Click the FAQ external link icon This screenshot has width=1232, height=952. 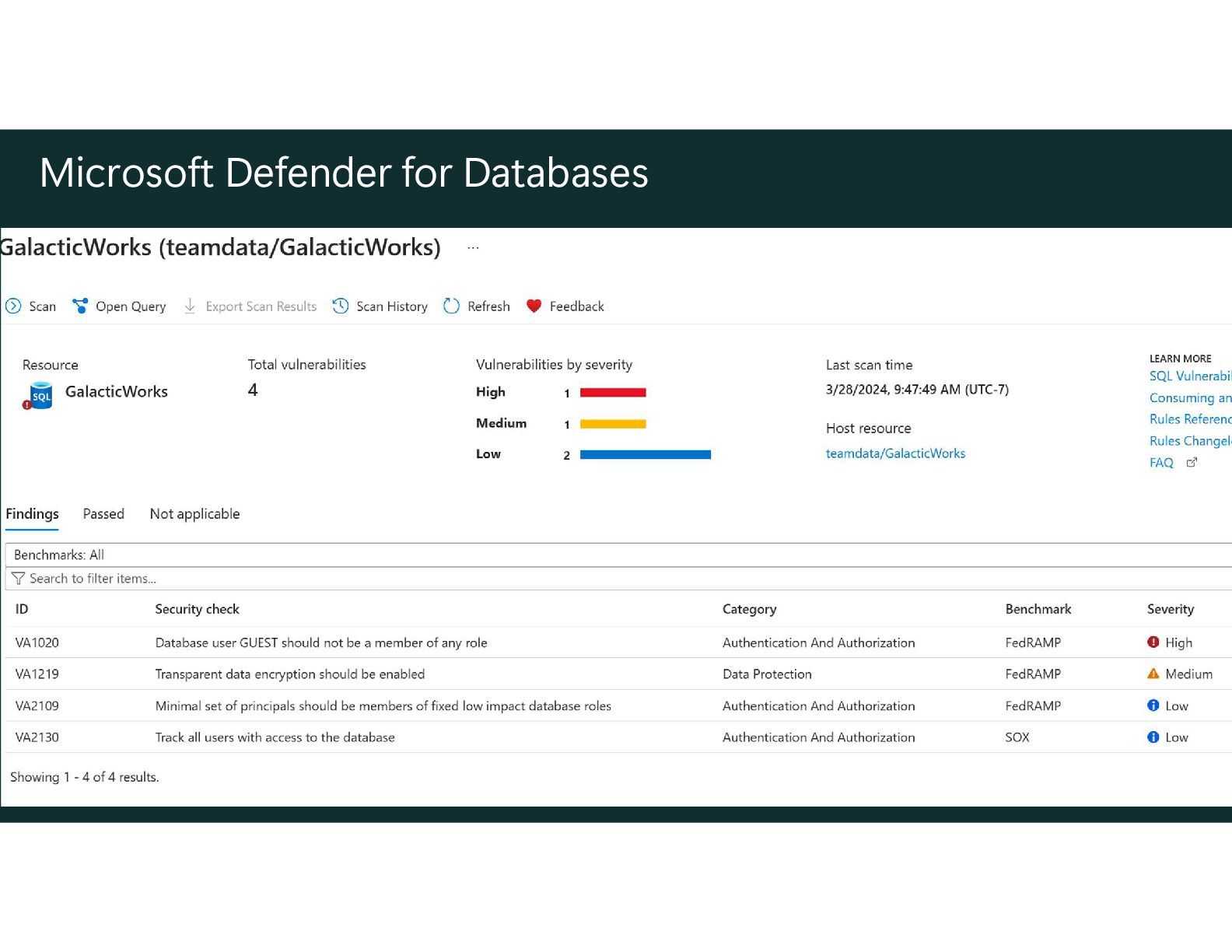pyautogui.click(x=1192, y=463)
